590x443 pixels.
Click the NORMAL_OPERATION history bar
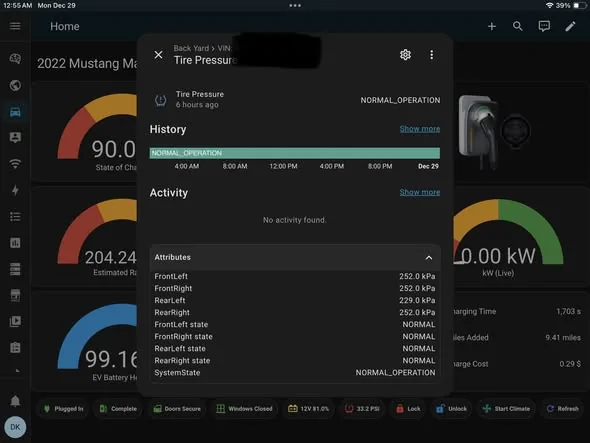295,153
